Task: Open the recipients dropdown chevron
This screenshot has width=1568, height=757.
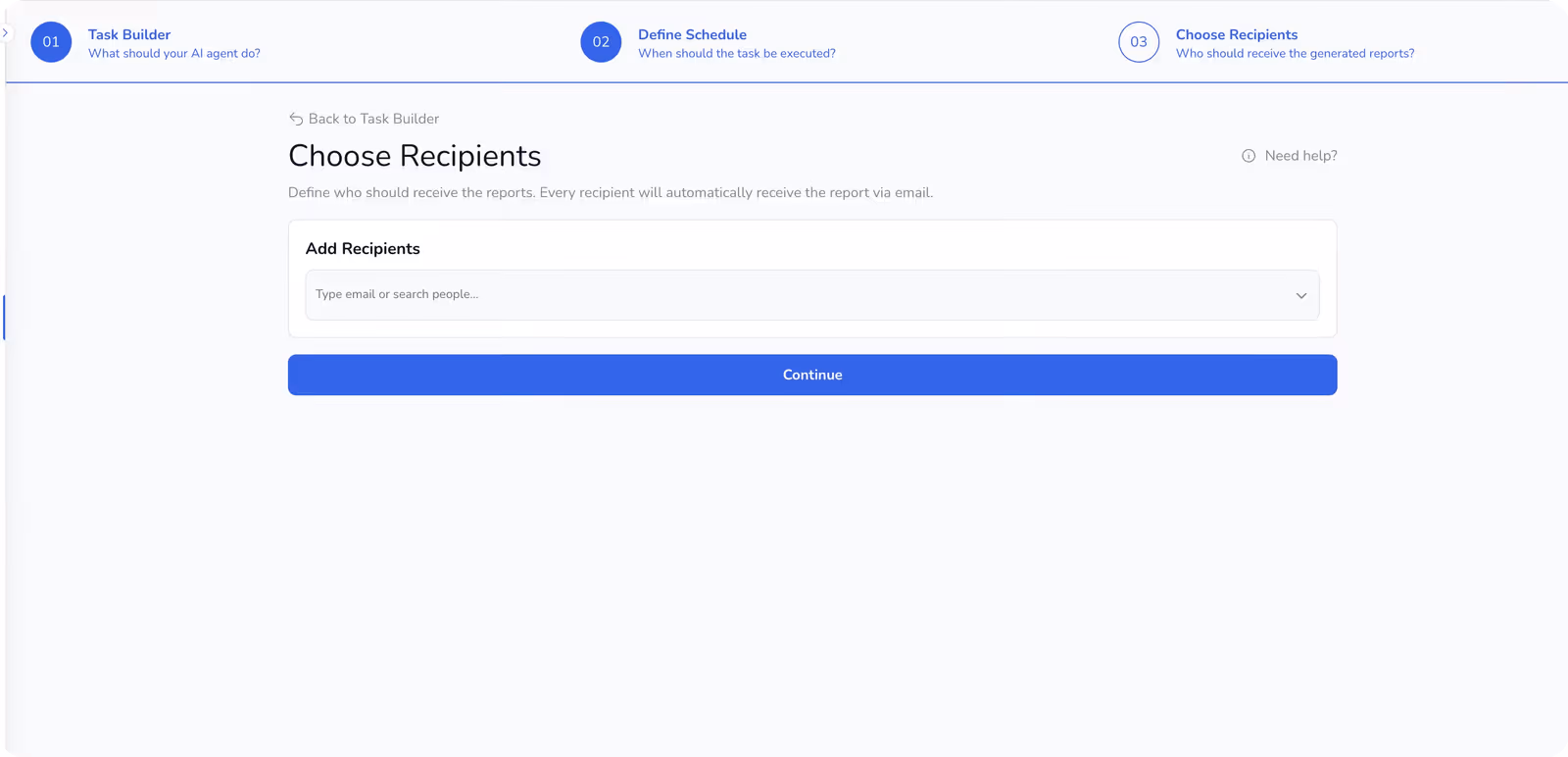Action: [x=1301, y=295]
